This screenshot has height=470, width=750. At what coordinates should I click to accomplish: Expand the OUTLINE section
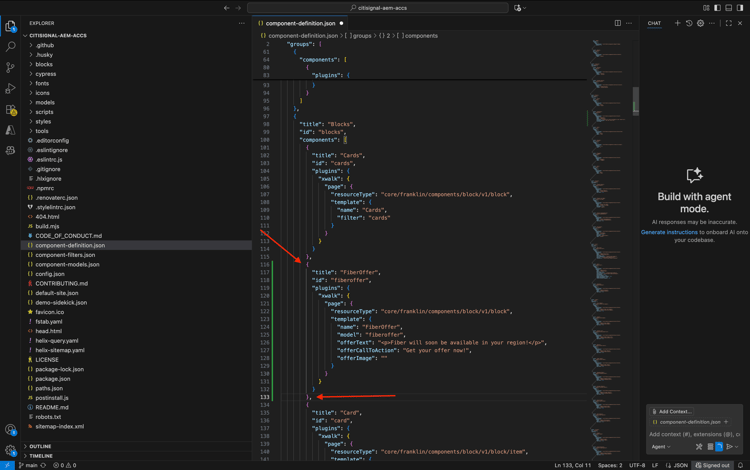click(x=40, y=446)
